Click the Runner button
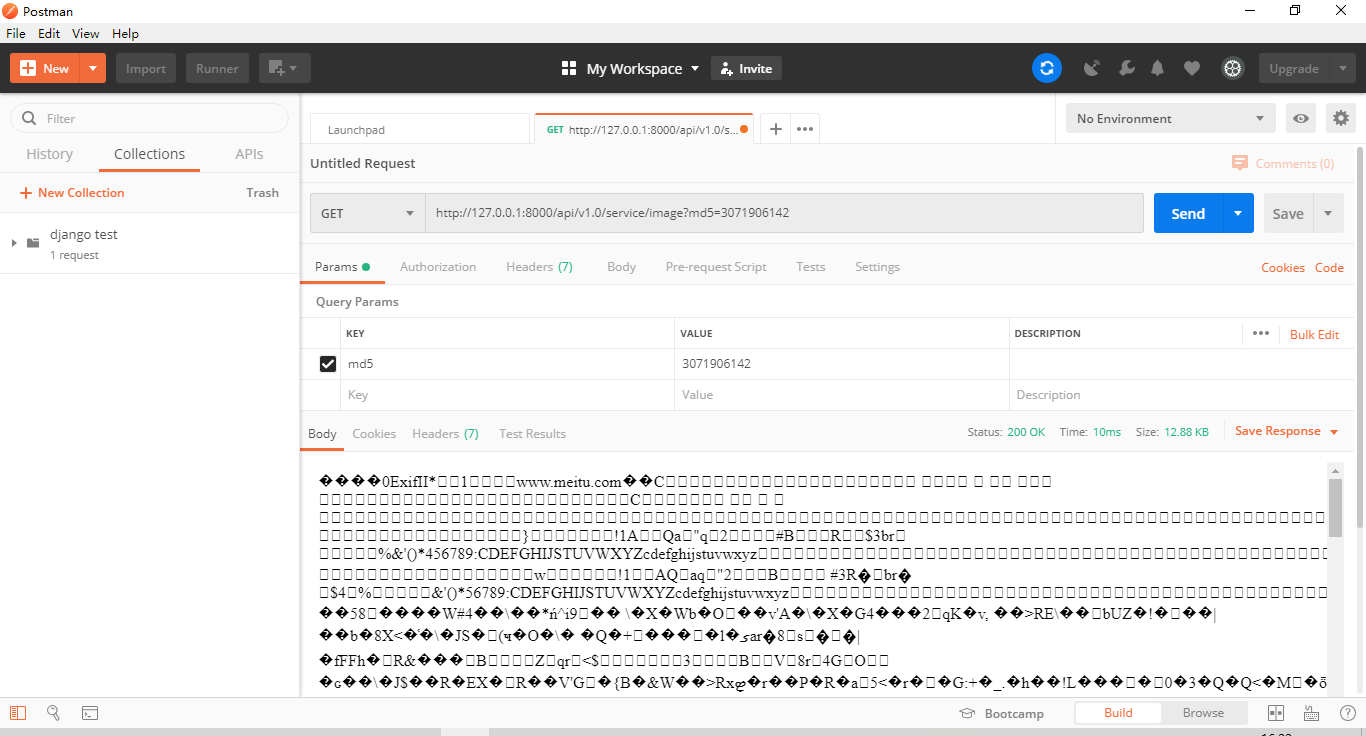 coord(217,68)
